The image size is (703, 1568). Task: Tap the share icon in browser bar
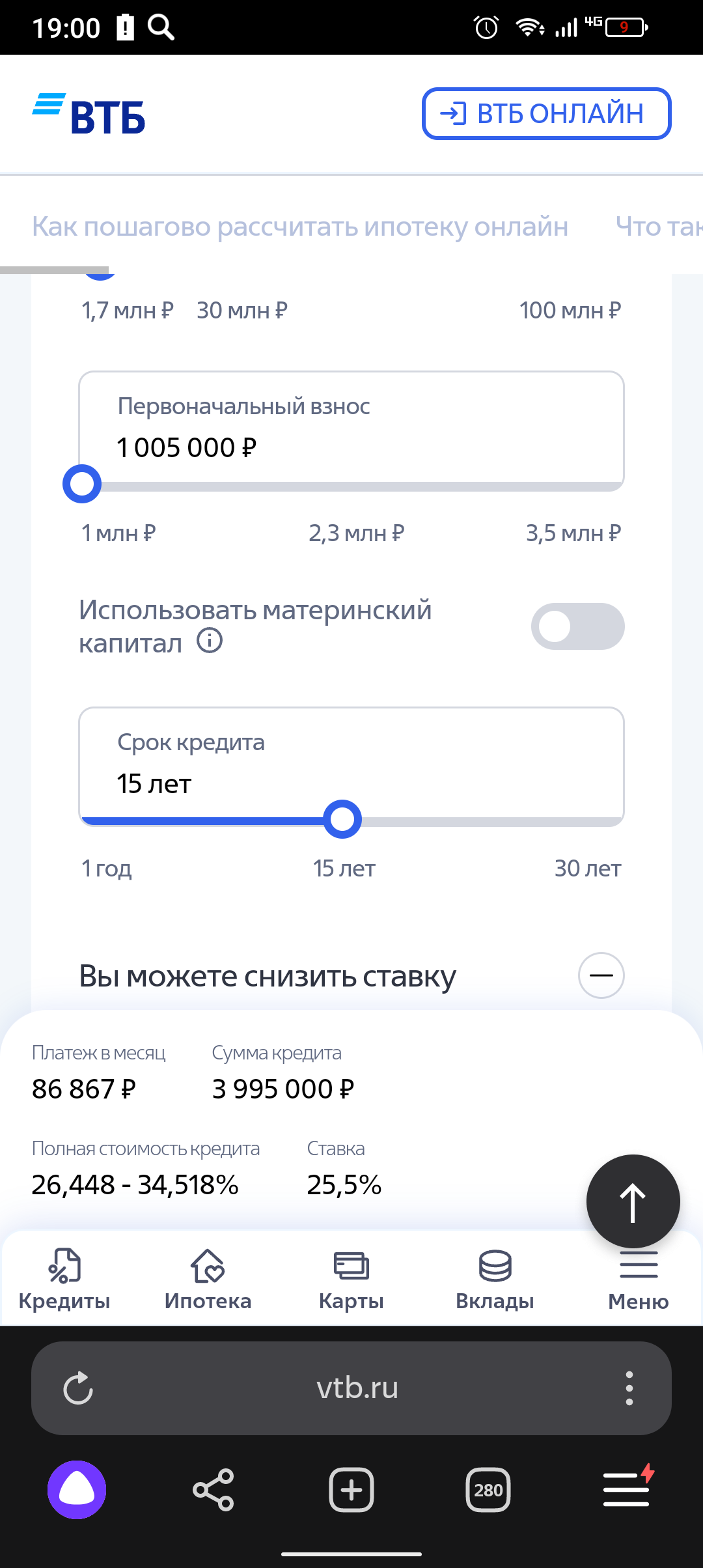point(214,1490)
